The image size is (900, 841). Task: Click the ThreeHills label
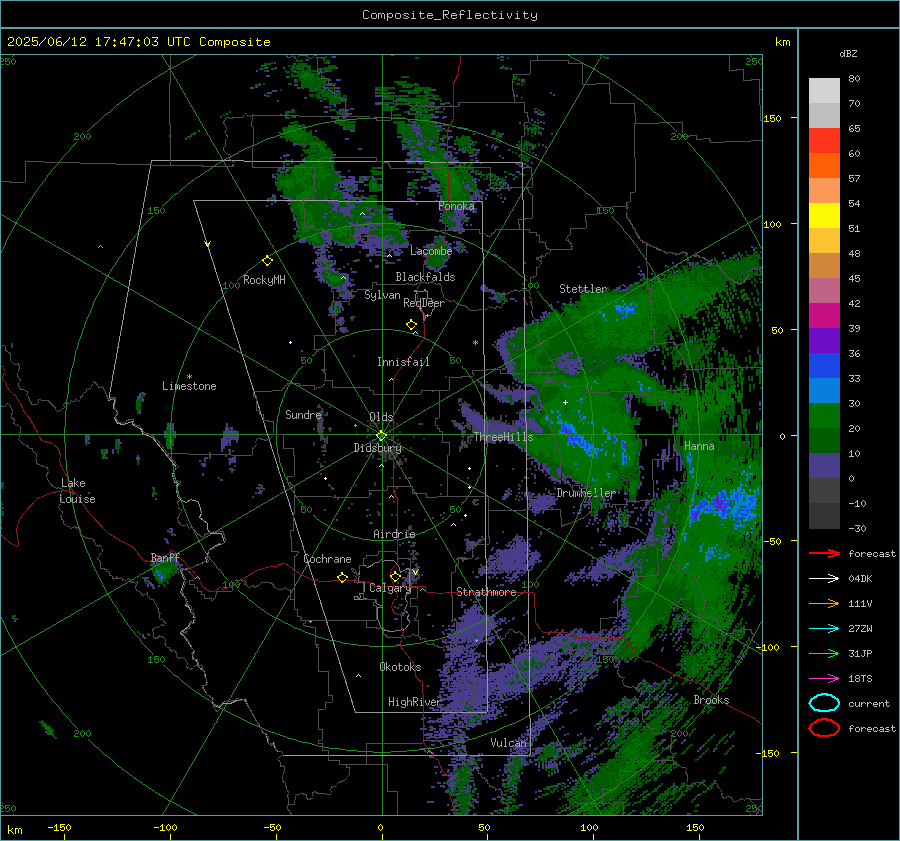point(503,437)
